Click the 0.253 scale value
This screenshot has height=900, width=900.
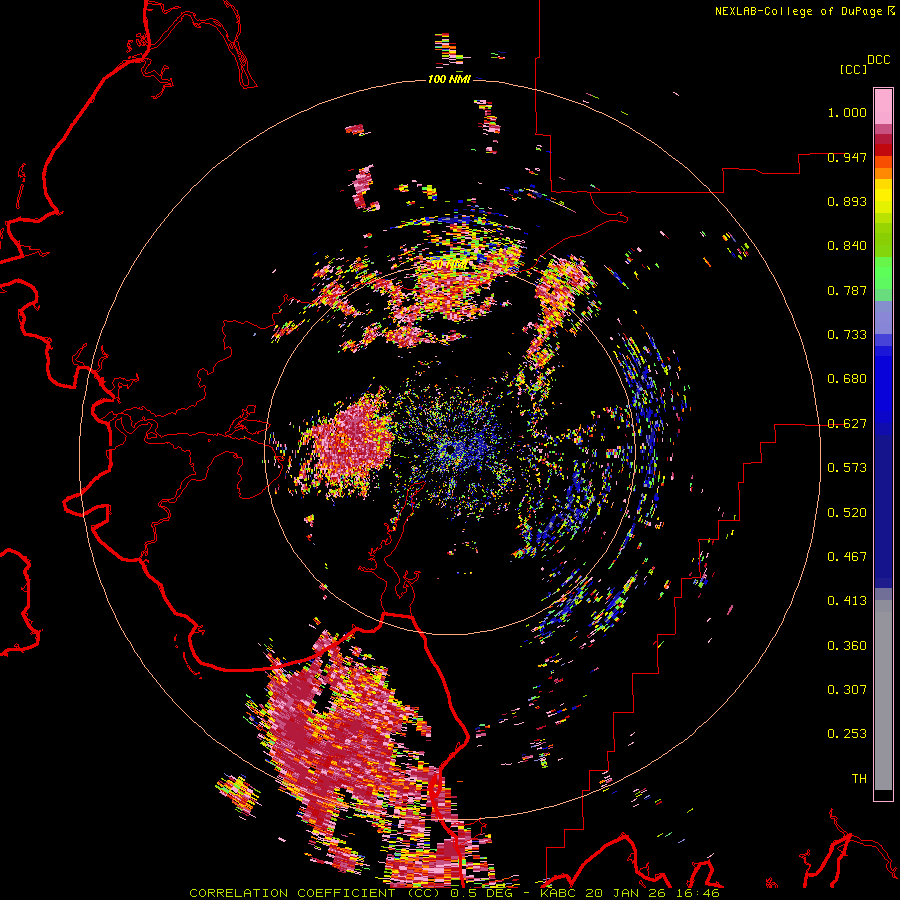pyautogui.click(x=847, y=734)
